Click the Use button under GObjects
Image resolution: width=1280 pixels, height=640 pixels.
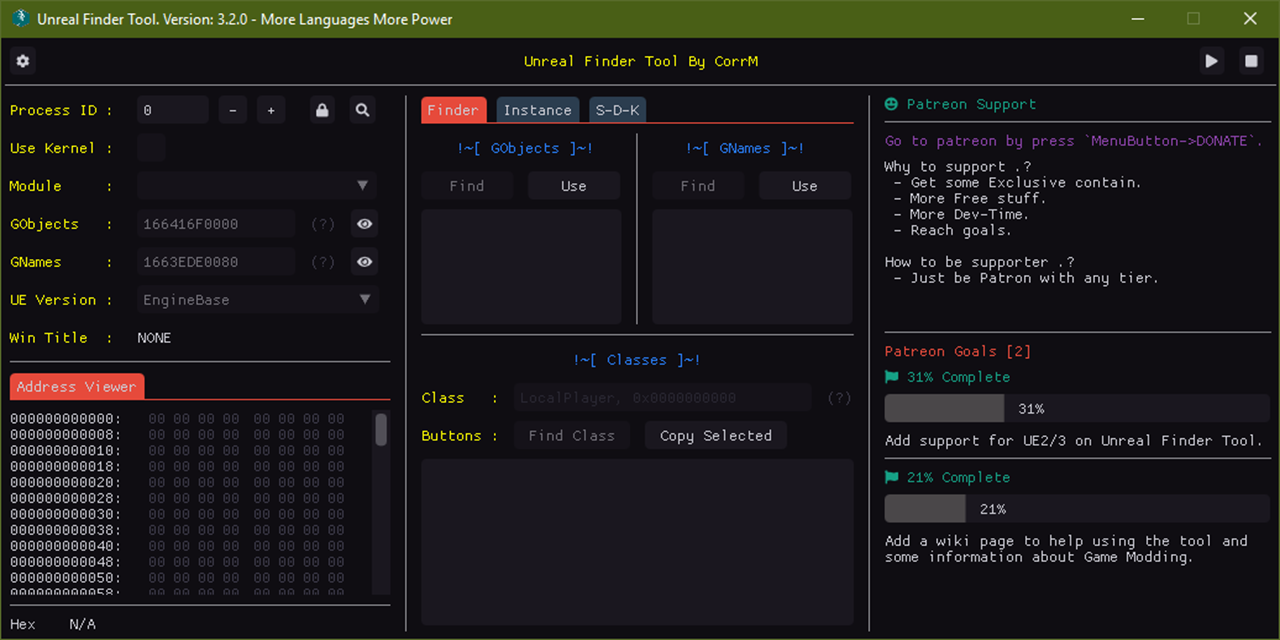click(573, 186)
